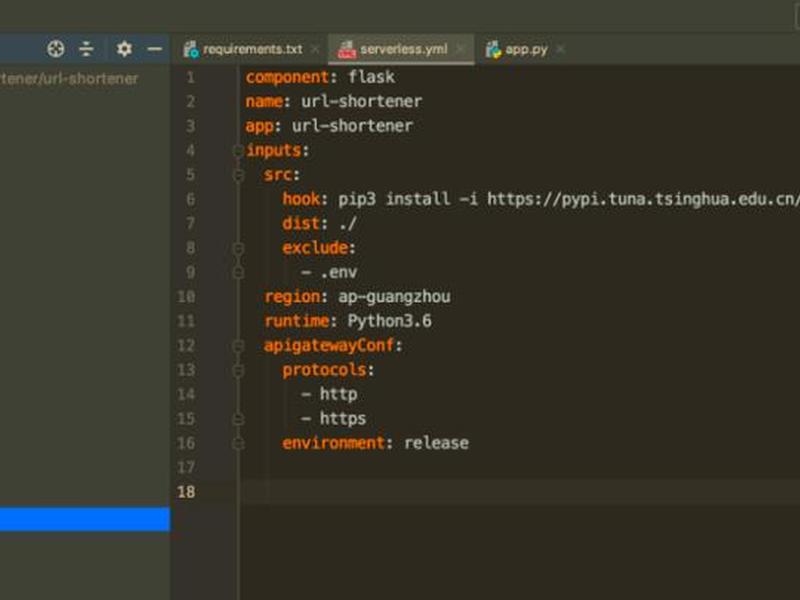Open the app.py tab
800x600 pixels.
(x=526, y=49)
